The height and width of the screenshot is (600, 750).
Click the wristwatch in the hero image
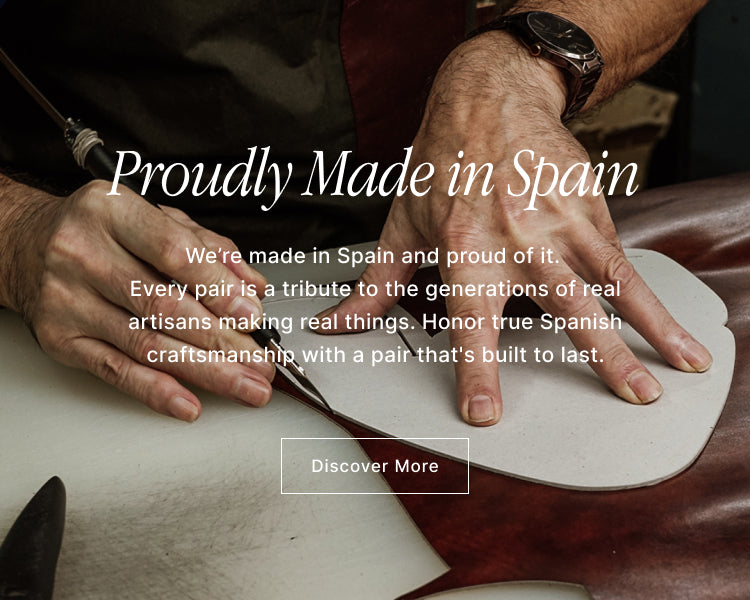(x=557, y=55)
